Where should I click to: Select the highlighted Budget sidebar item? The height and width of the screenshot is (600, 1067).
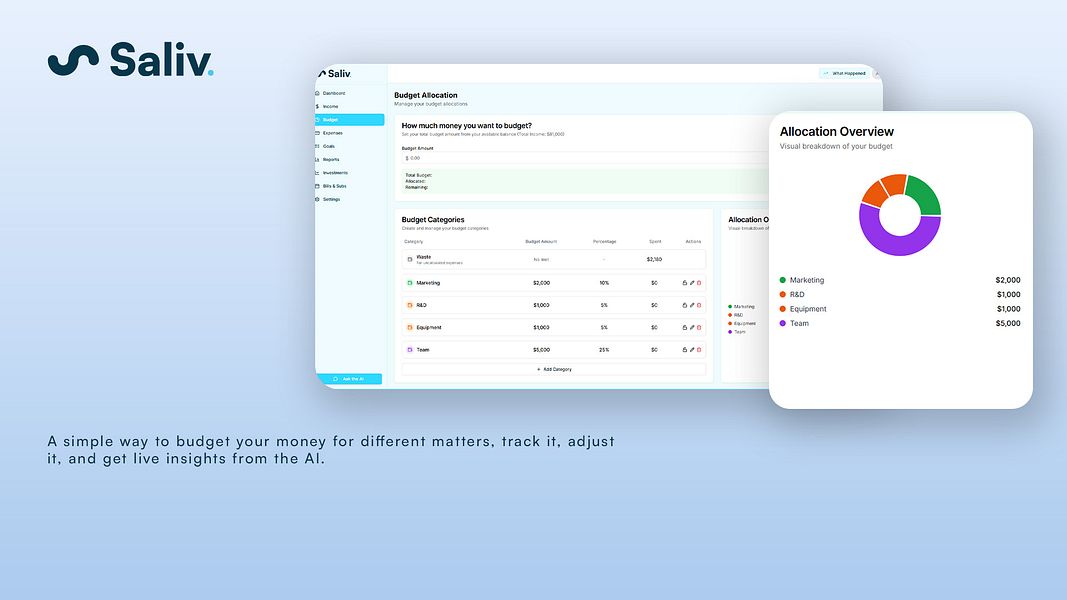point(349,120)
